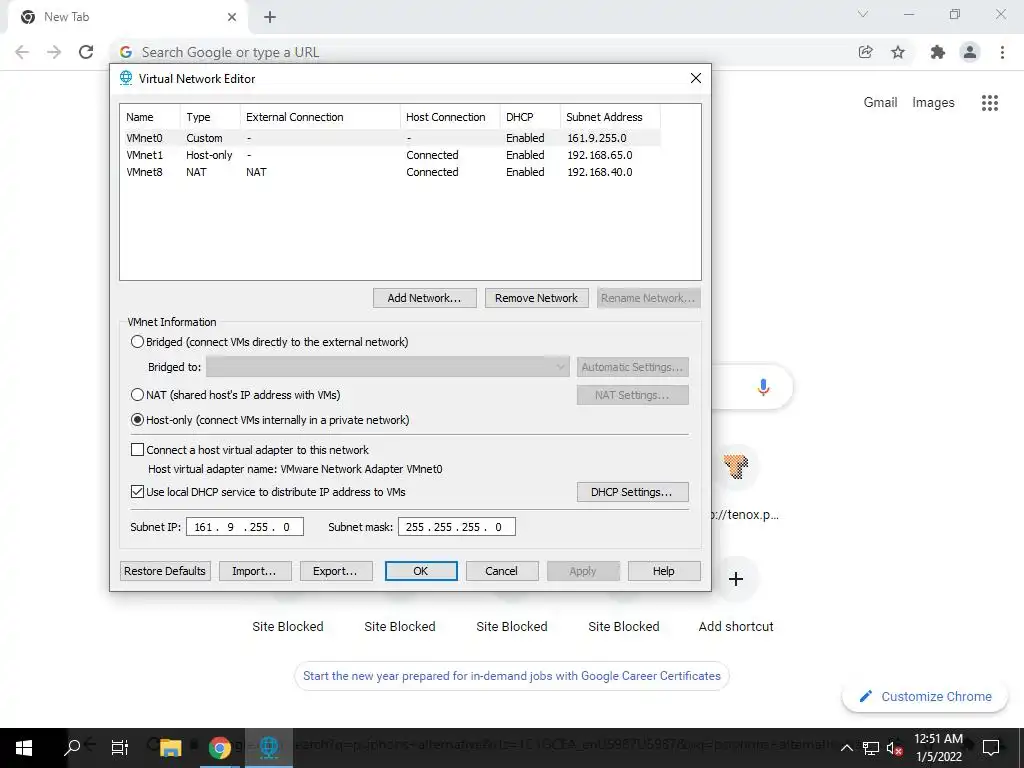Click Cancel in the dialog

coord(502,571)
